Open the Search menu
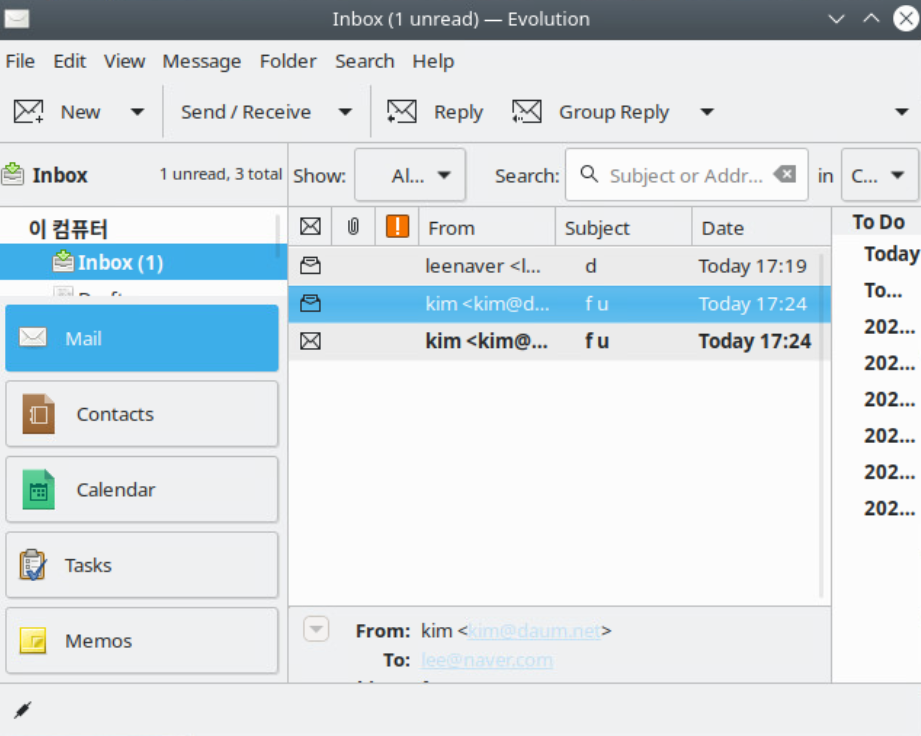Viewport: 921px width, 736px height. 364,61
